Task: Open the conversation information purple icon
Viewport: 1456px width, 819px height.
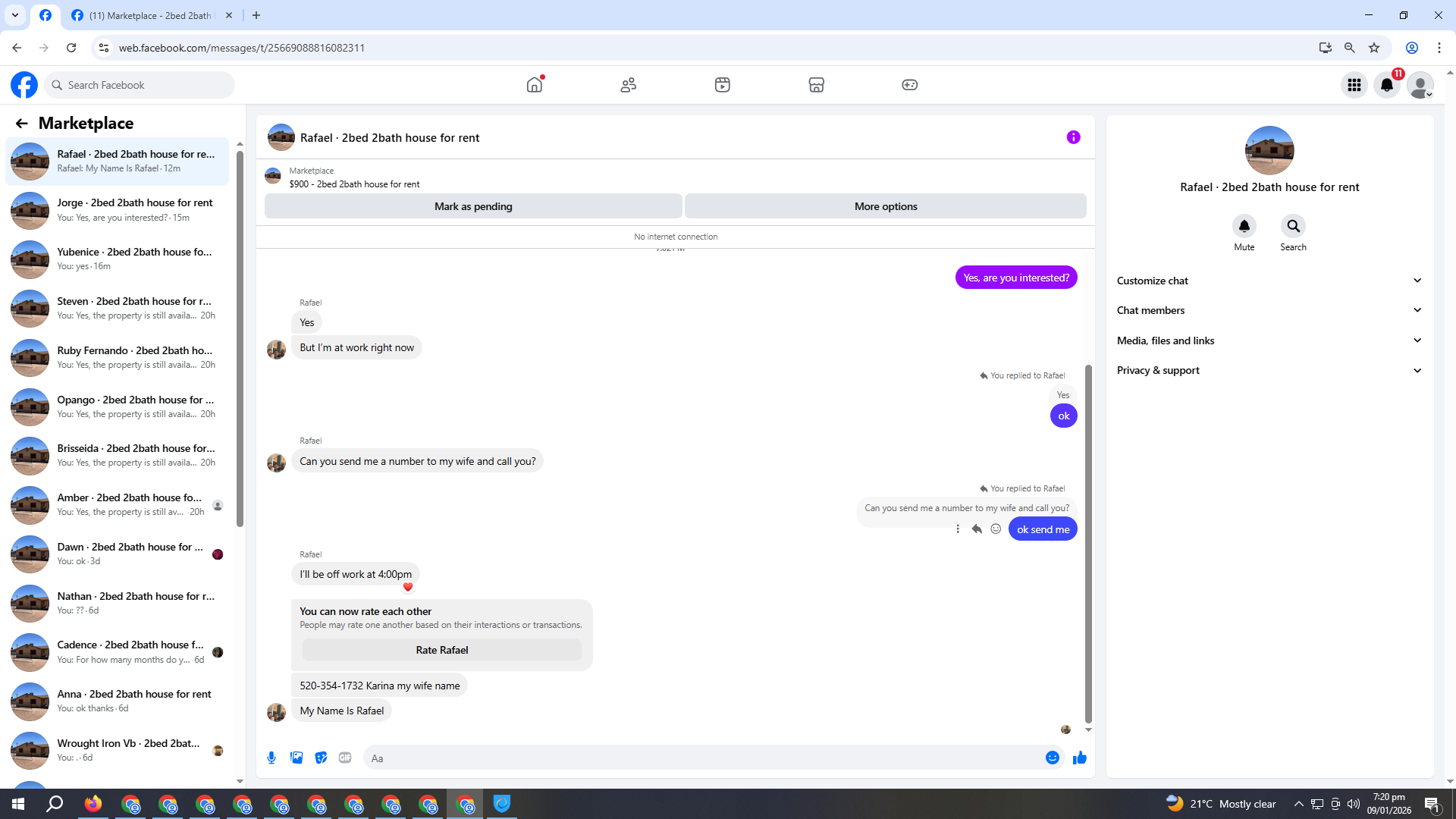Action: point(1073,137)
